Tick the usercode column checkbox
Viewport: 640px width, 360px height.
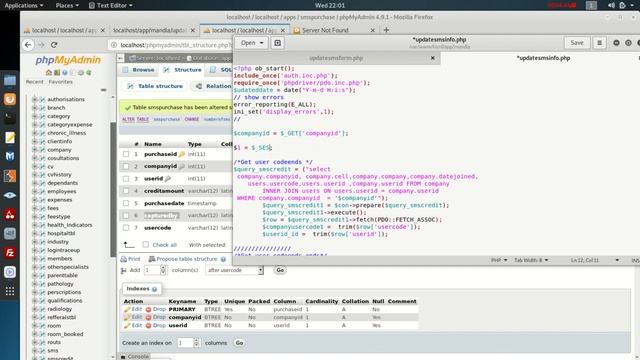click(x=126, y=227)
